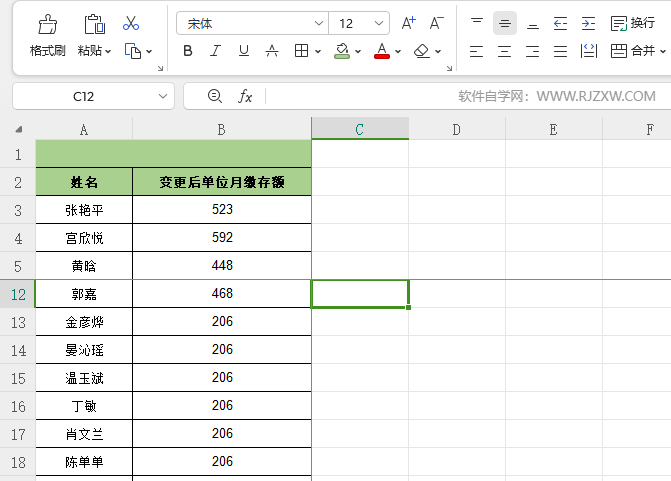Justify text alignment icon
The image size is (671, 481).
[x=561, y=51]
